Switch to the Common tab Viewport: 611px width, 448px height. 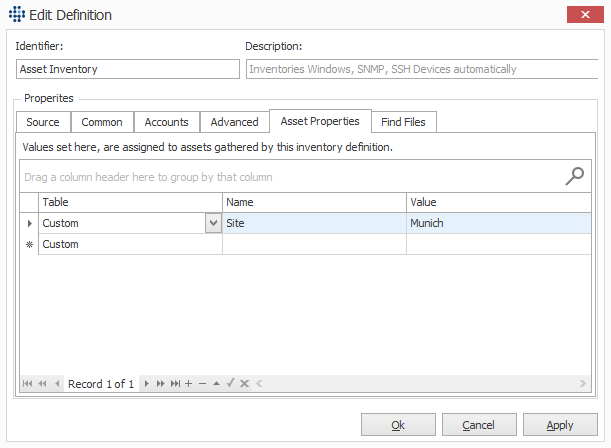pyautogui.click(x=102, y=122)
